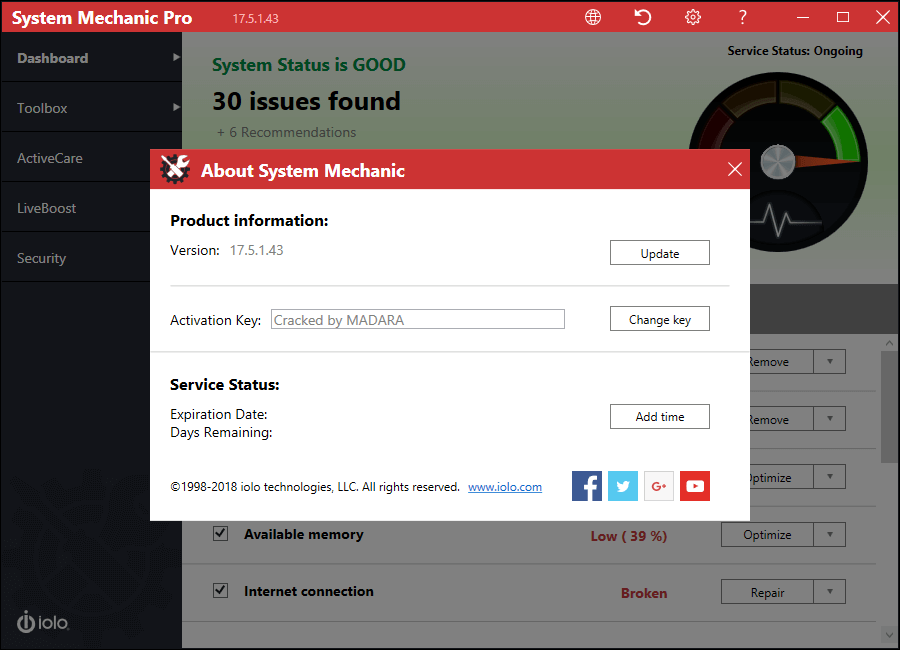Click the '+ 6 Recommendations' text
Screen dimensions: 900x650
(x=286, y=132)
